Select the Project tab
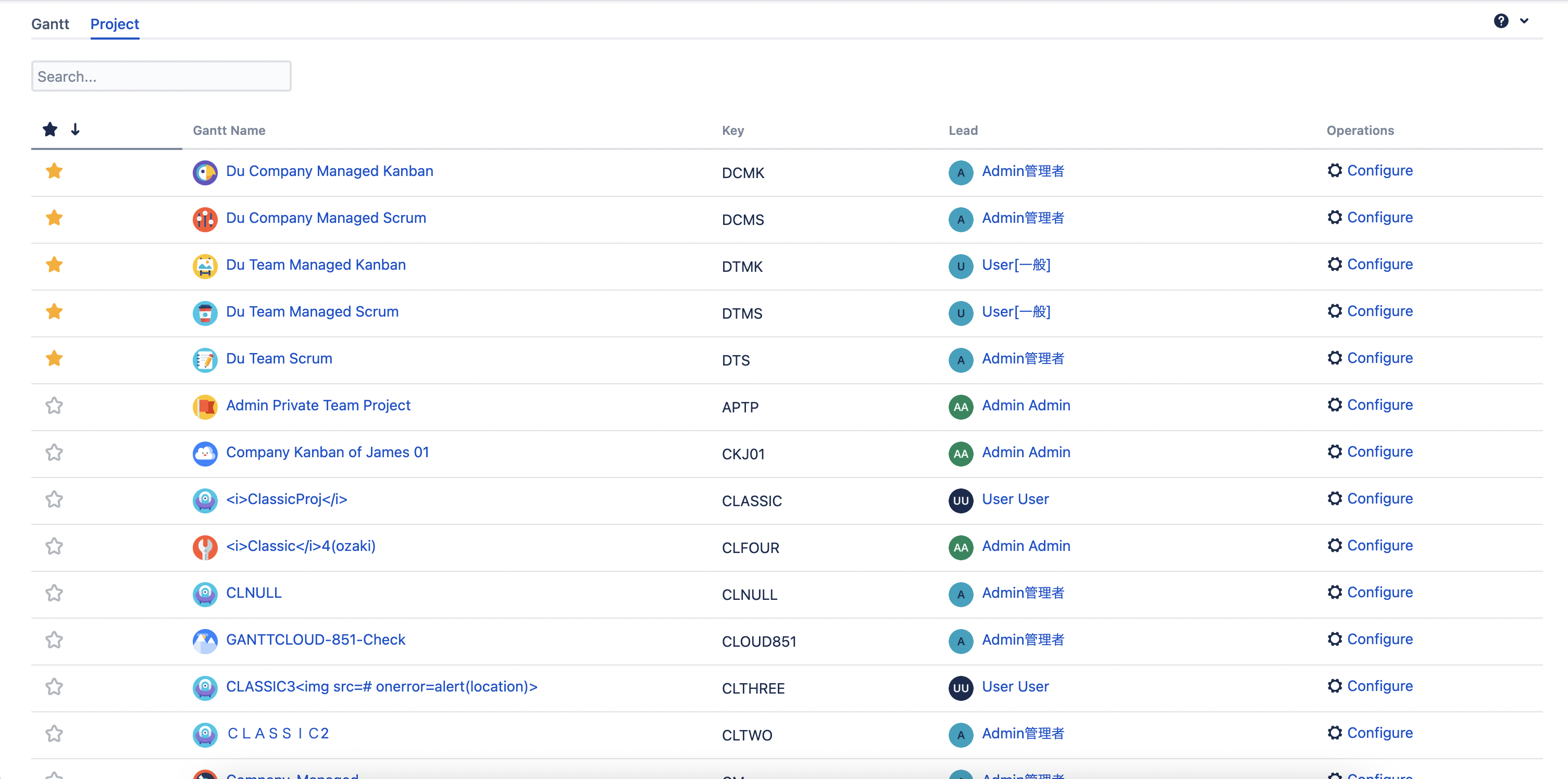1568x779 pixels. point(115,24)
